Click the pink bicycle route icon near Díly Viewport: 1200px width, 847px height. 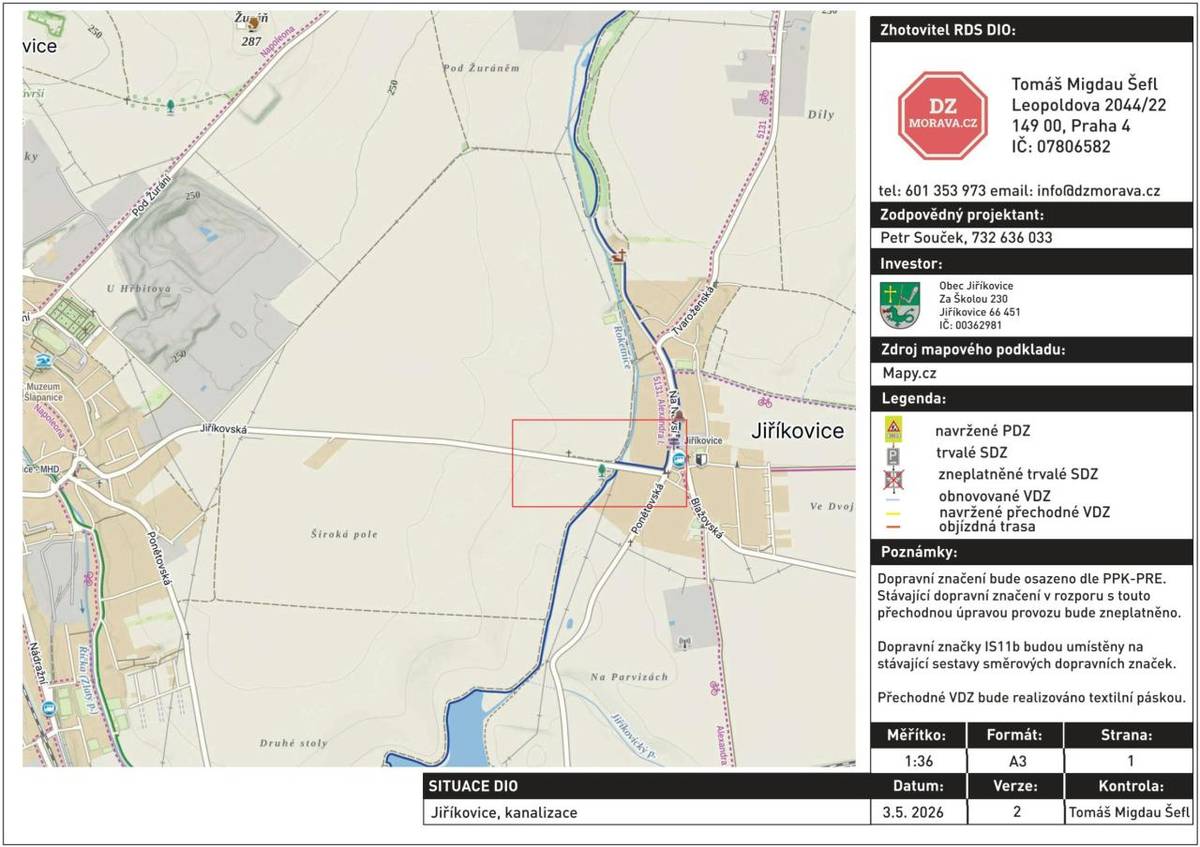coord(764,97)
